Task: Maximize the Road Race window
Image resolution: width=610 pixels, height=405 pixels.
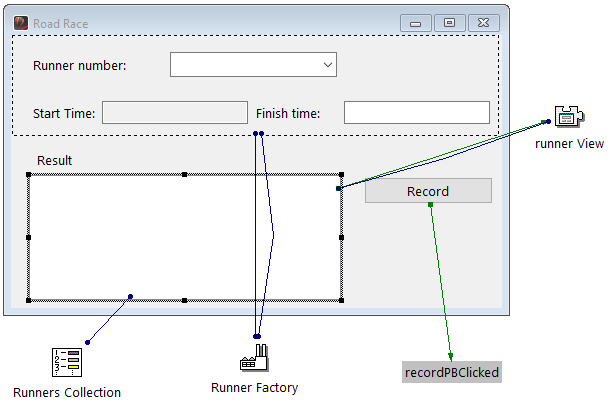Action: pos(449,22)
